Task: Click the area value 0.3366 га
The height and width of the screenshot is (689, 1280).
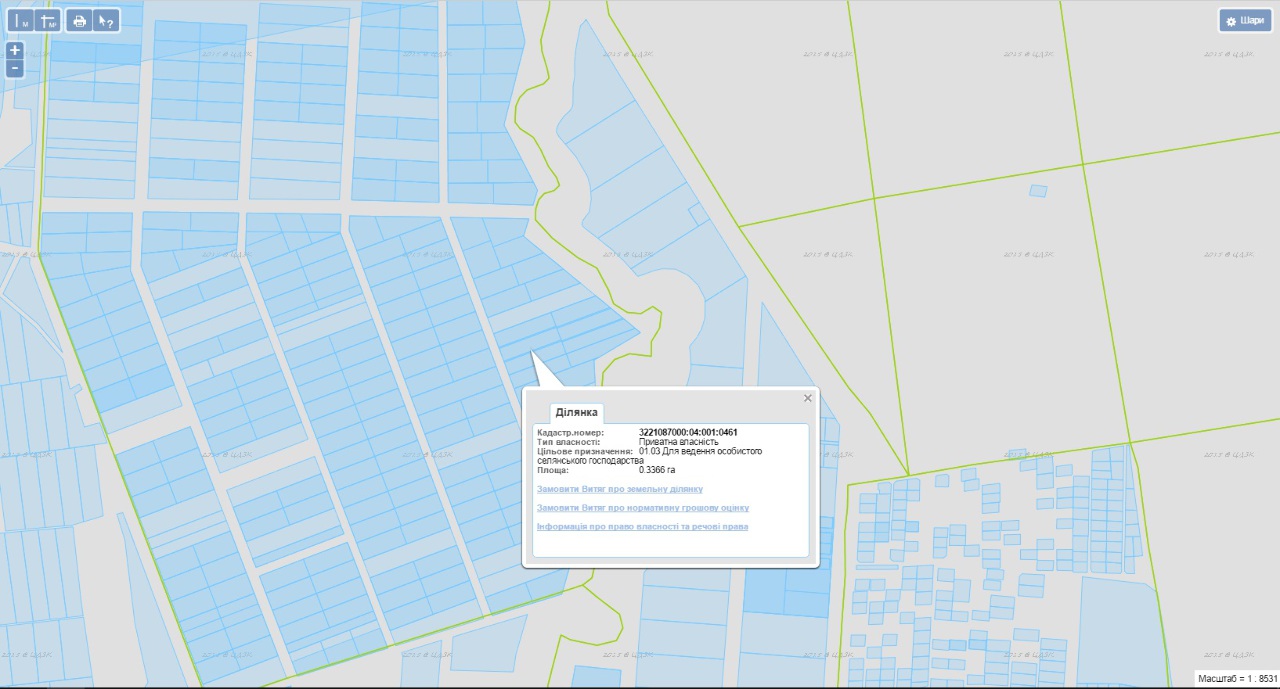Action: [657, 469]
